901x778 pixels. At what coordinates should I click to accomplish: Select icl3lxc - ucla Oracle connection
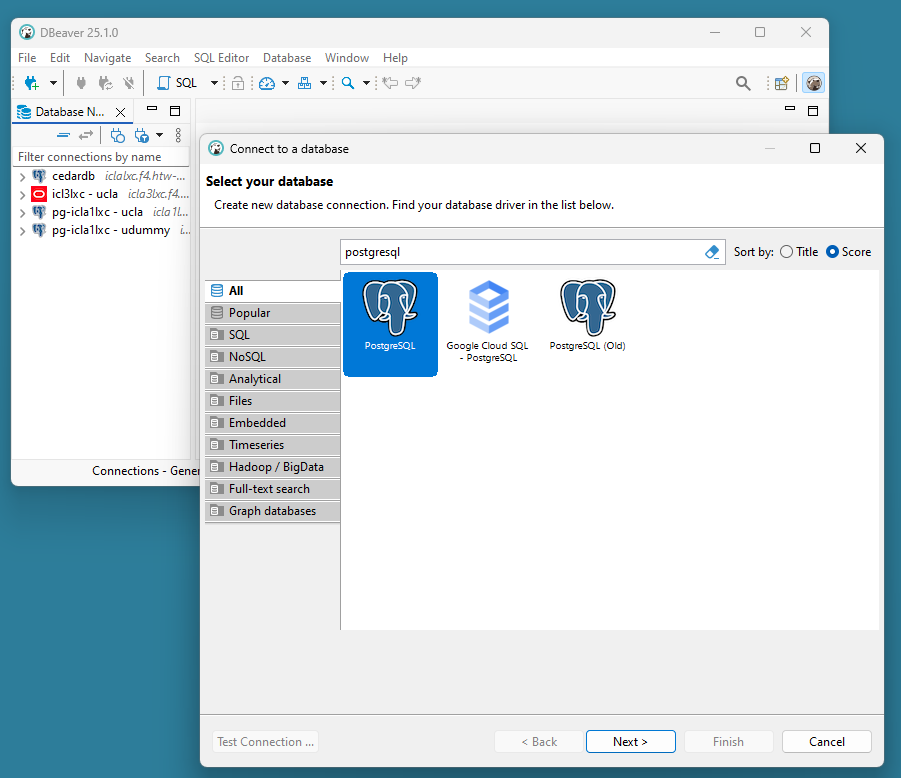[x=84, y=194]
